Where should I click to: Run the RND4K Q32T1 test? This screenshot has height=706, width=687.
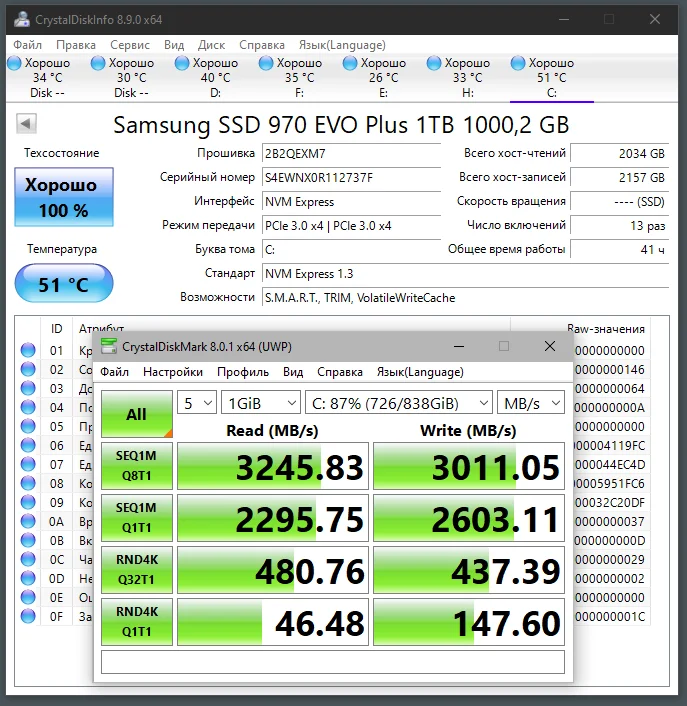pos(136,570)
